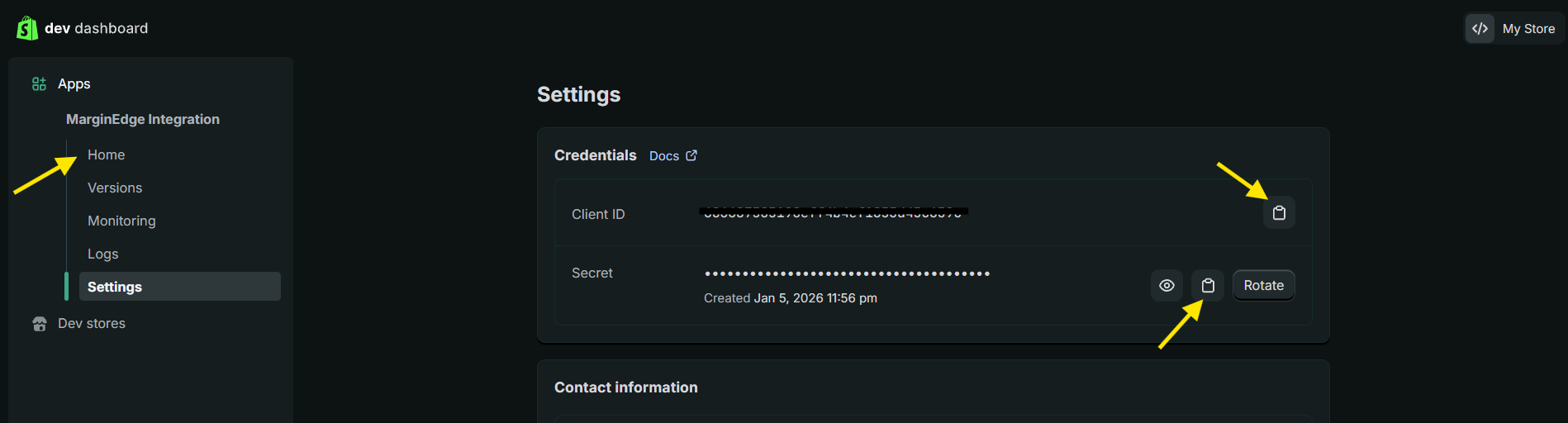Image resolution: width=1568 pixels, height=423 pixels.
Task: Copy the Client ID to clipboard
Action: (1279, 213)
